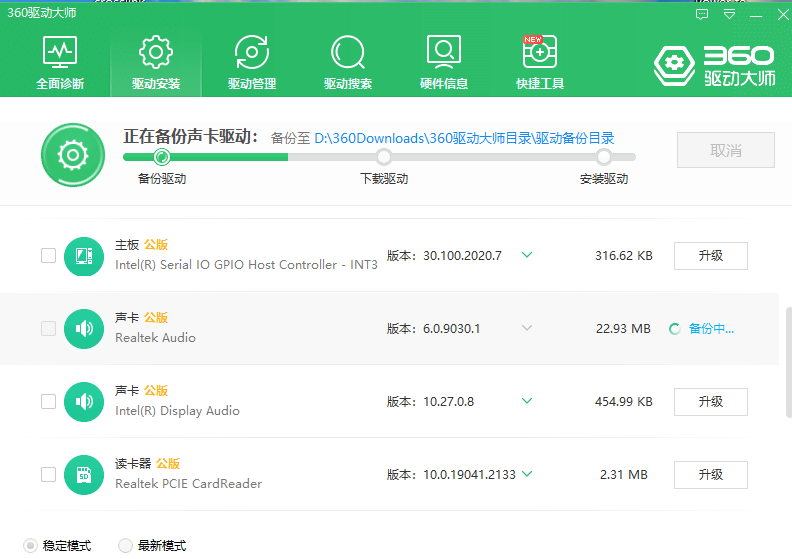Open the 全面诊断 diagnosis monitor icon
Screen dimensions: 792x559
coord(60,52)
